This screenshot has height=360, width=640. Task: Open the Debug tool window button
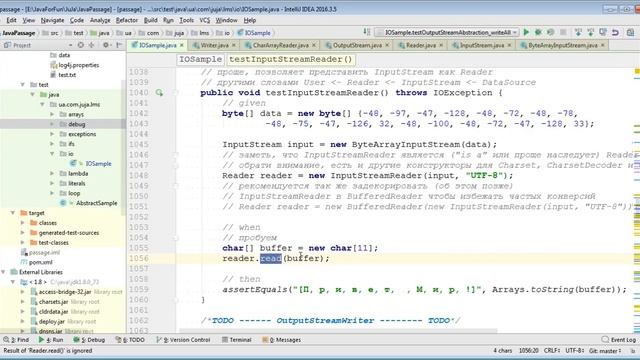[x=89, y=340]
